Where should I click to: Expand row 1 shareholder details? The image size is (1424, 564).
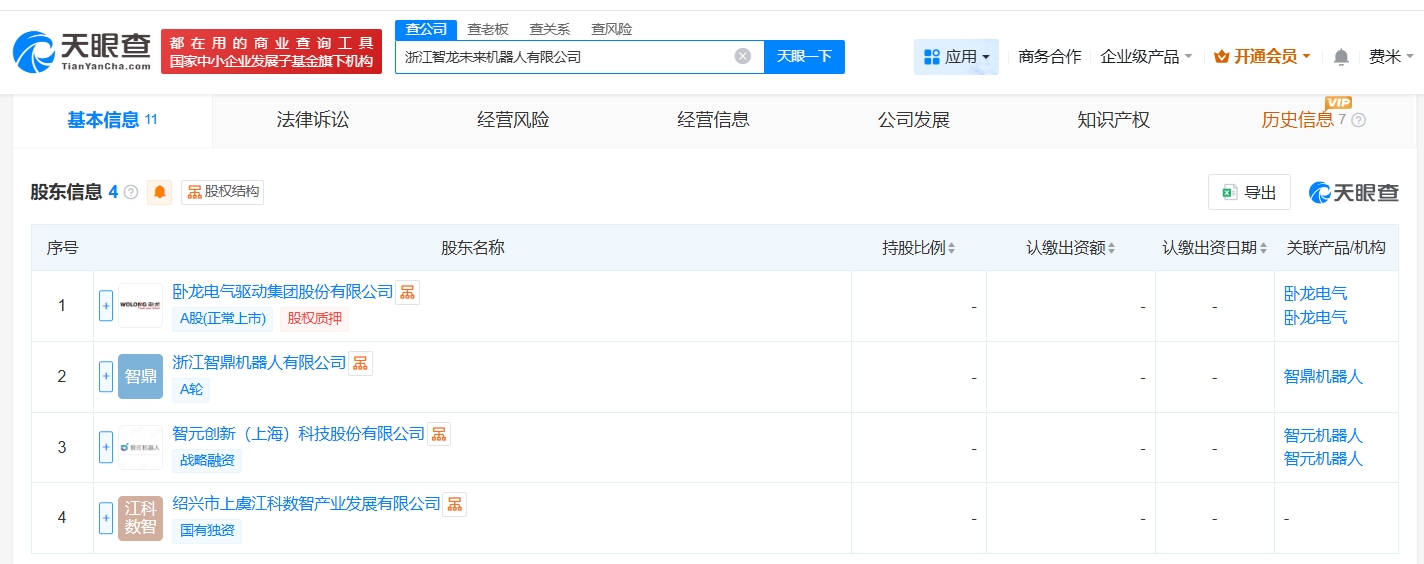pyautogui.click(x=106, y=306)
